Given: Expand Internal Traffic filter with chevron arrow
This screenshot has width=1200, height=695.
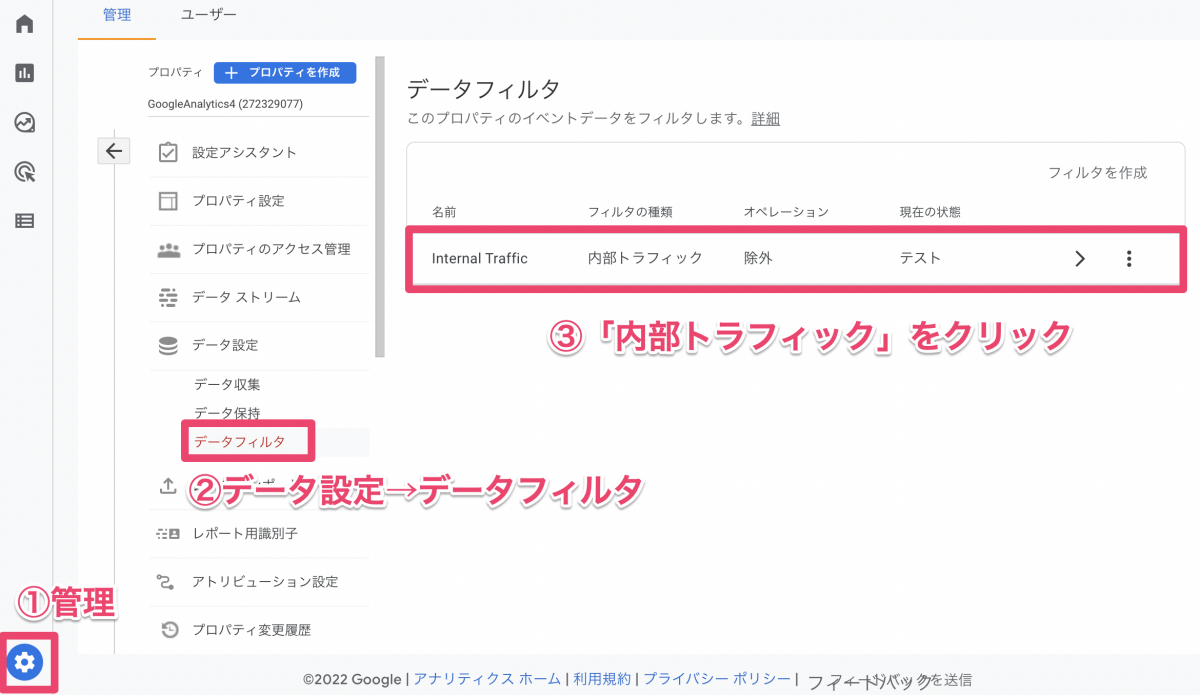Looking at the screenshot, I should coord(1079,259).
